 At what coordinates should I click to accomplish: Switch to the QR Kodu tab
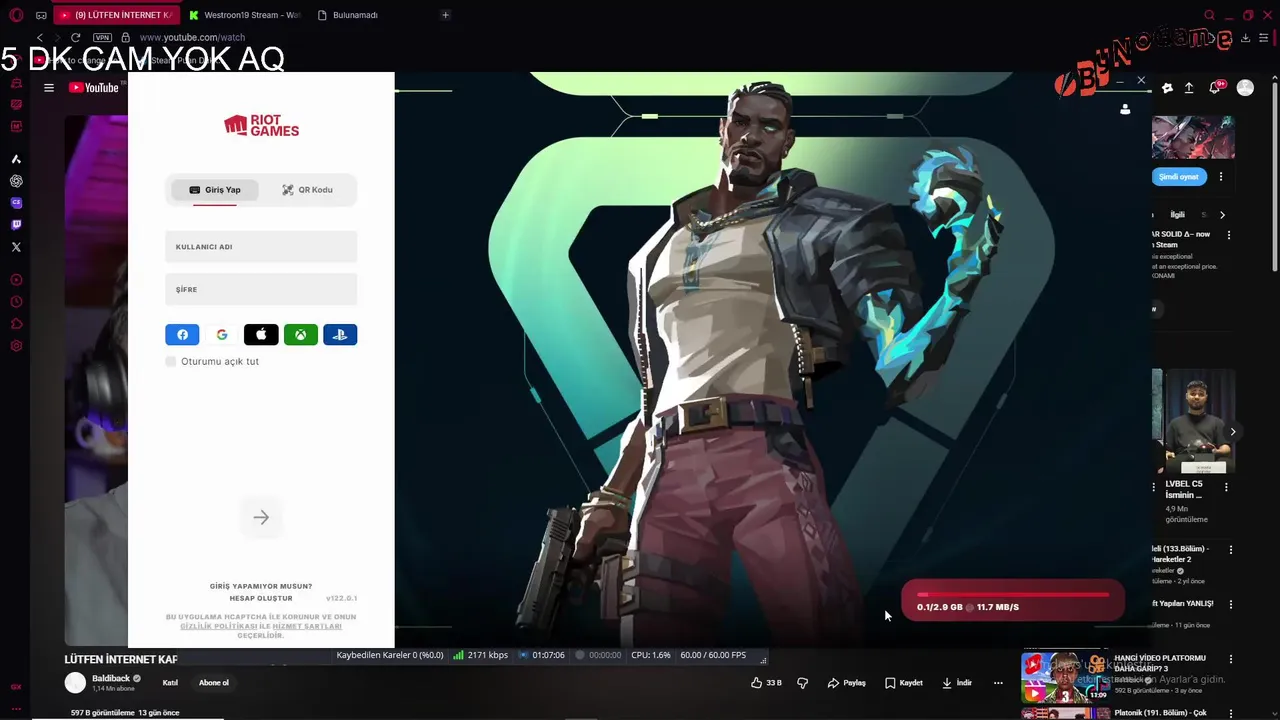click(307, 190)
